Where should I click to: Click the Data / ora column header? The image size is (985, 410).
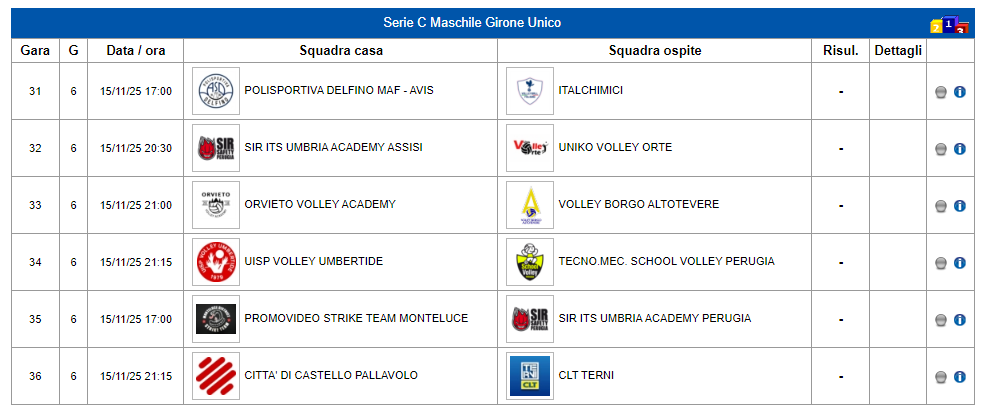pyautogui.click(x=136, y=51)
